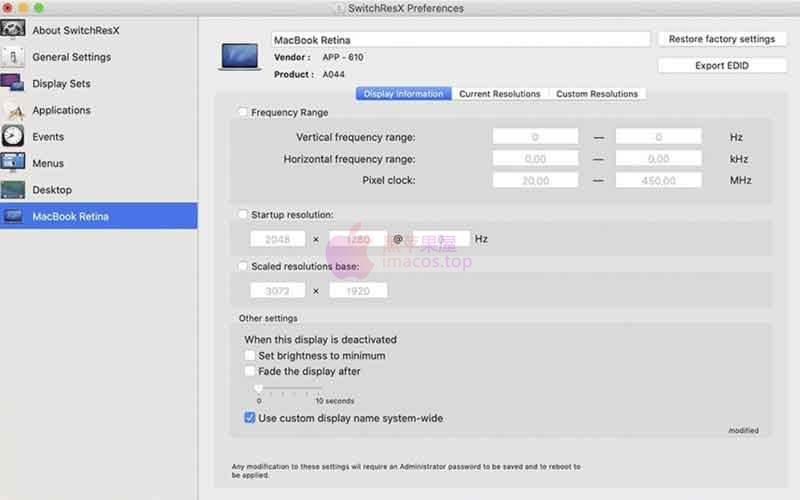Click the Desktop sidebar icon
The image size is (800, 500).
pos(13,190)
